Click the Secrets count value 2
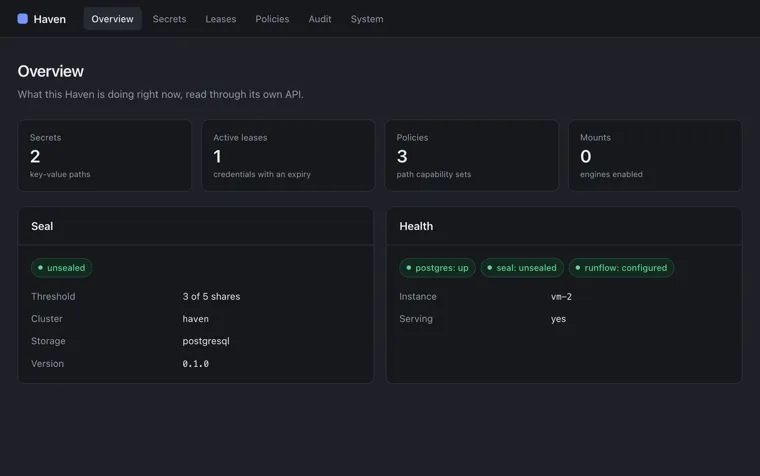Viewport: 760px width, 476px height. click(35, 157)
